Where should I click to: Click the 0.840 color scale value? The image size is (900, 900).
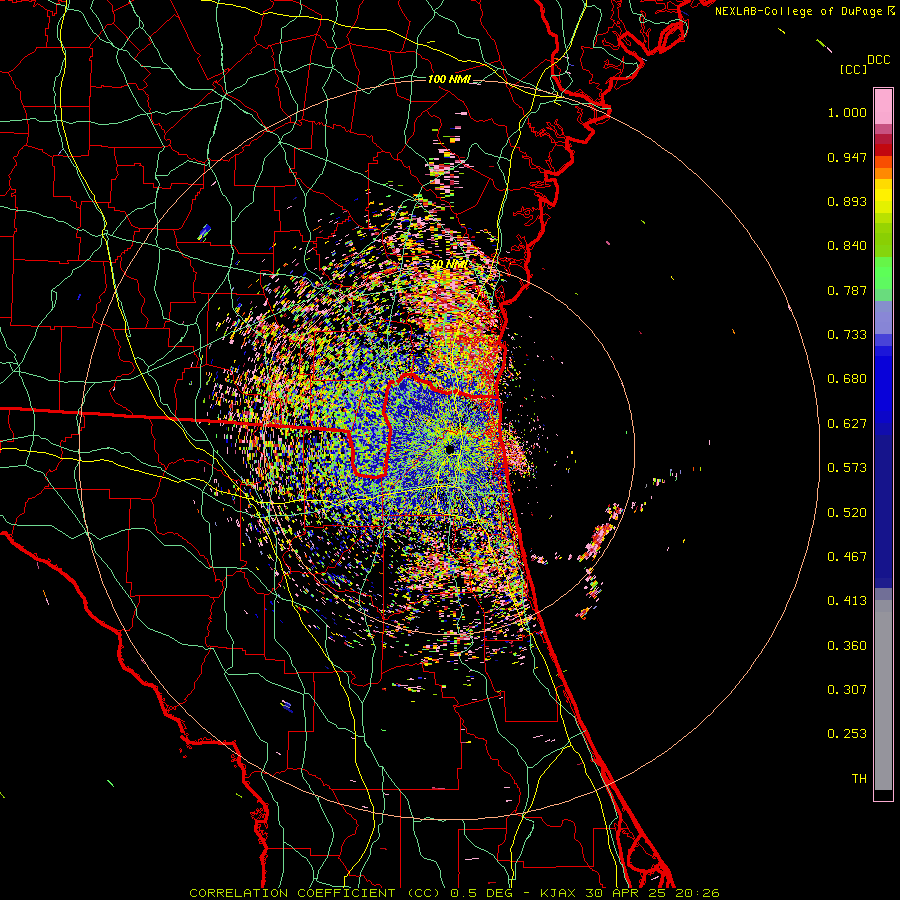847,246
